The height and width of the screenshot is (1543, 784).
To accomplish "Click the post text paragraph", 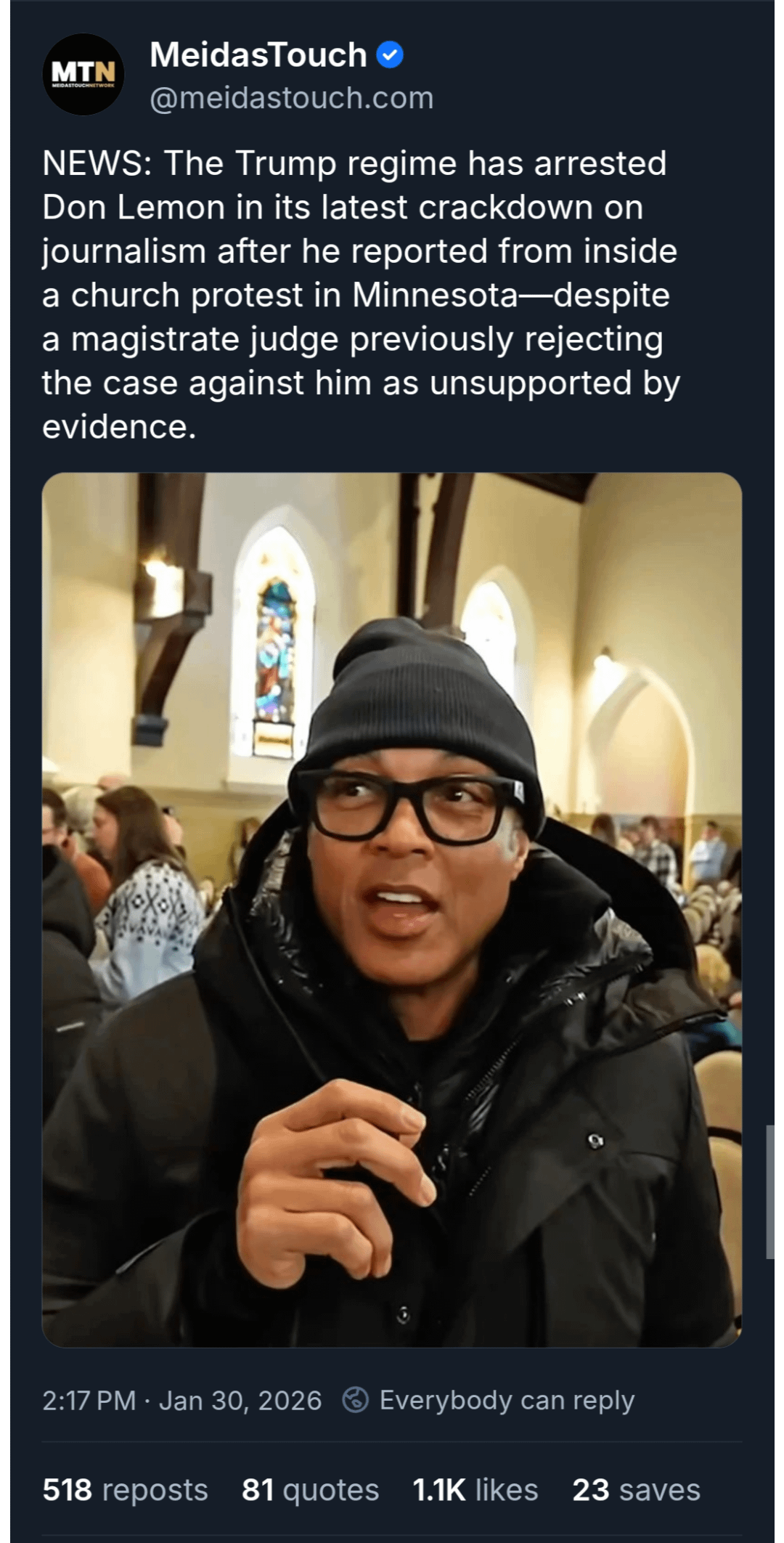I will 361,295.
